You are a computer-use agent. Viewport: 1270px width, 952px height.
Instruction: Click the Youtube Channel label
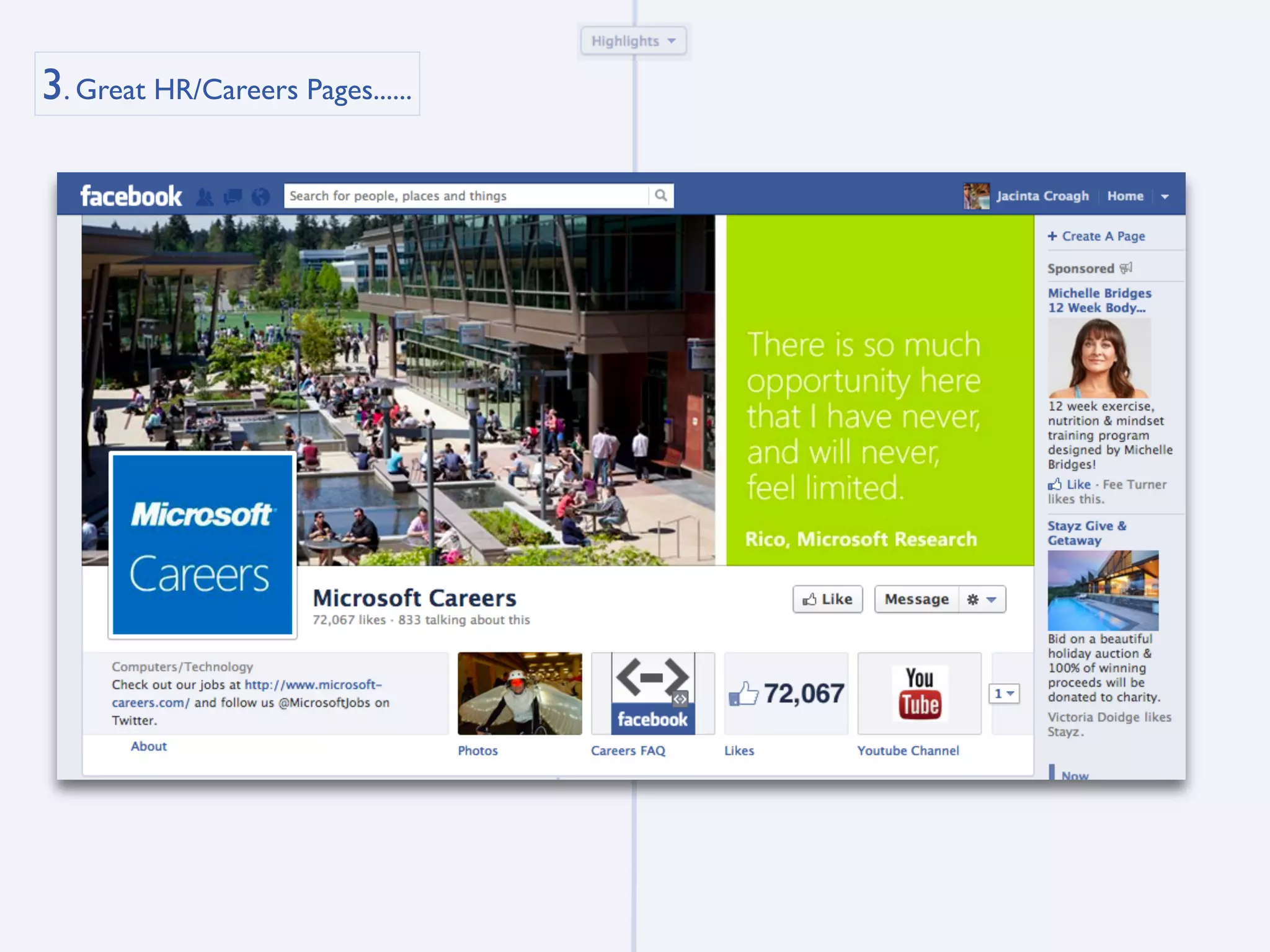tap(908, 751)
